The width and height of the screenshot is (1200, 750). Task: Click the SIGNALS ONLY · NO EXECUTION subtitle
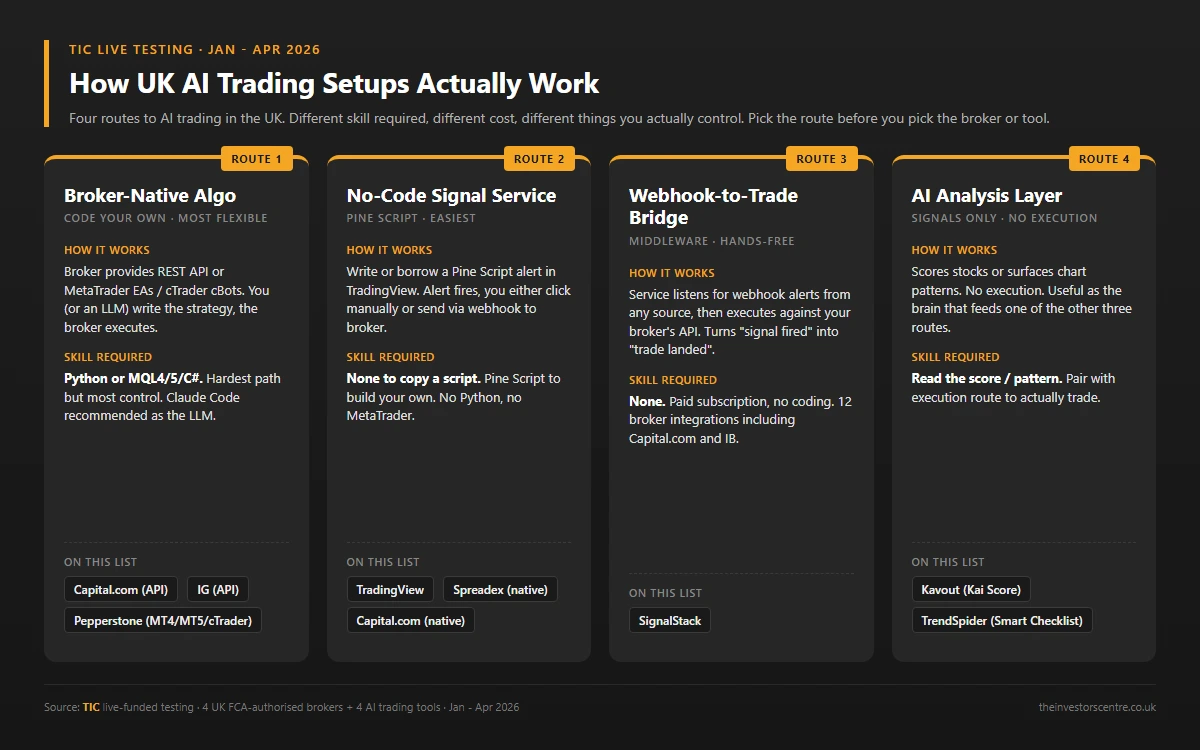pyautogui.click(x=1004, y=218)
